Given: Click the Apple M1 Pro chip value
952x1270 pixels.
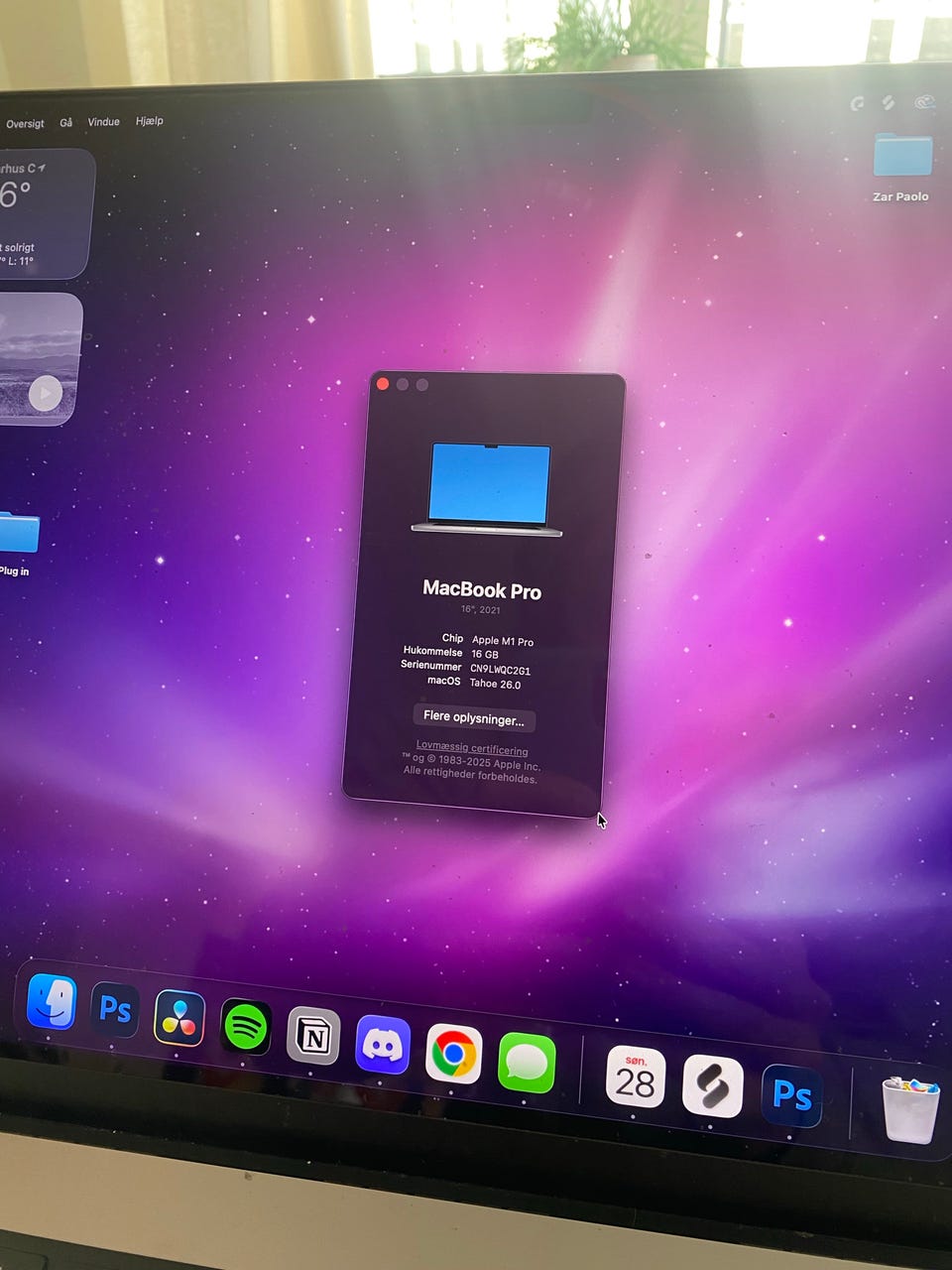Looking at the screenshot, I should [503, 641].
